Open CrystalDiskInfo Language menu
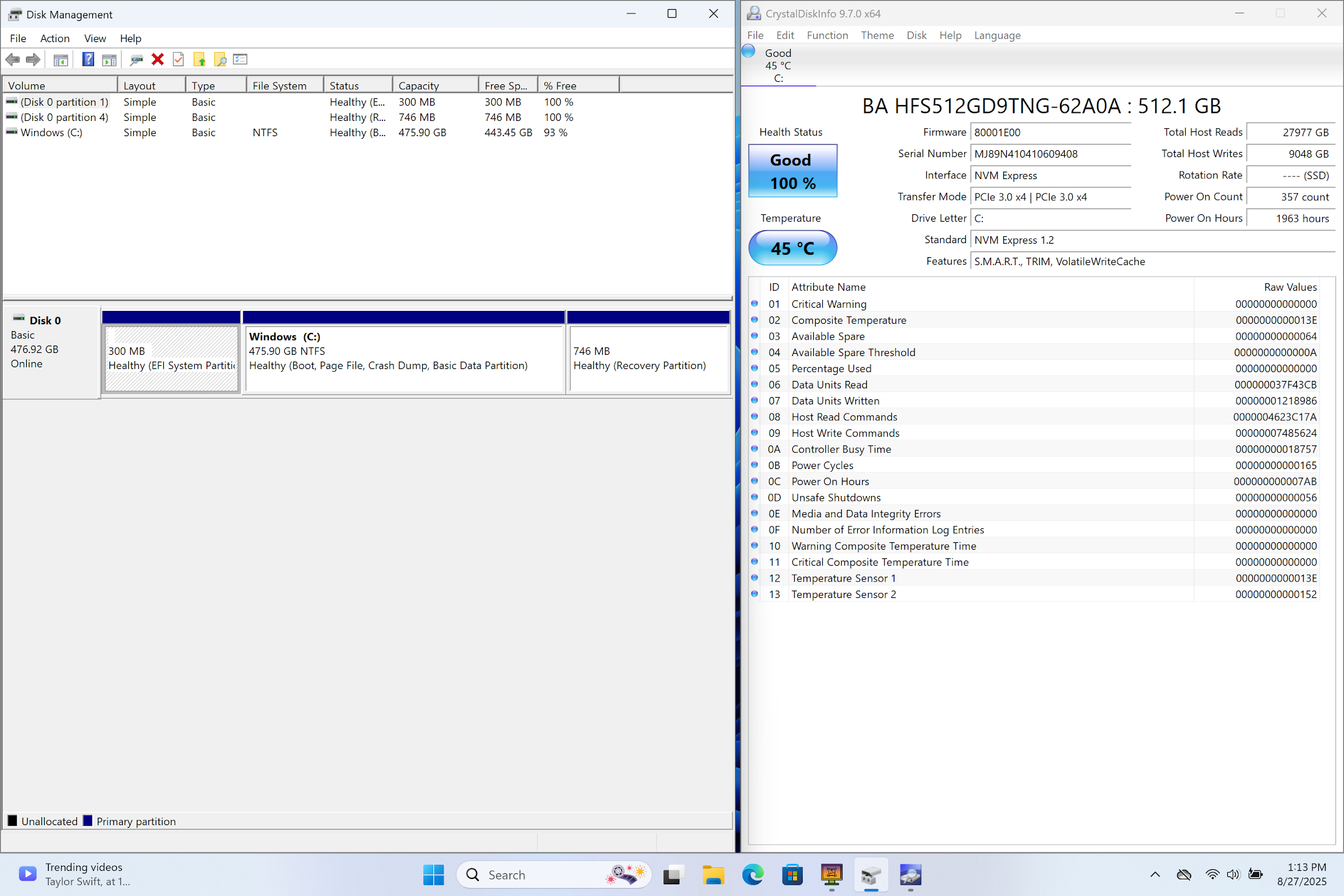The height and width of the screenshot is (896, 1344). pos(997,35)
